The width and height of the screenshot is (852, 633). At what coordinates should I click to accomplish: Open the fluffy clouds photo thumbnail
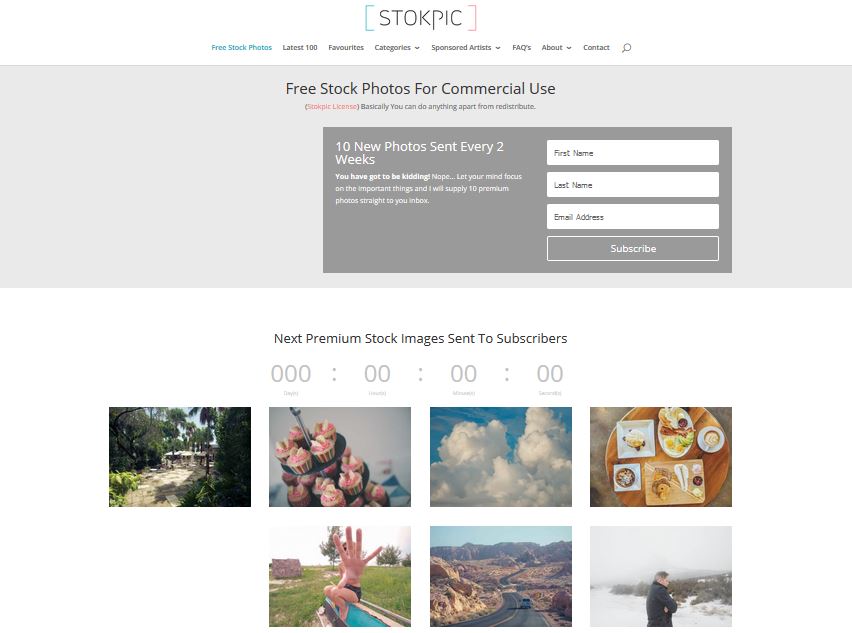(x=501, y=457)
